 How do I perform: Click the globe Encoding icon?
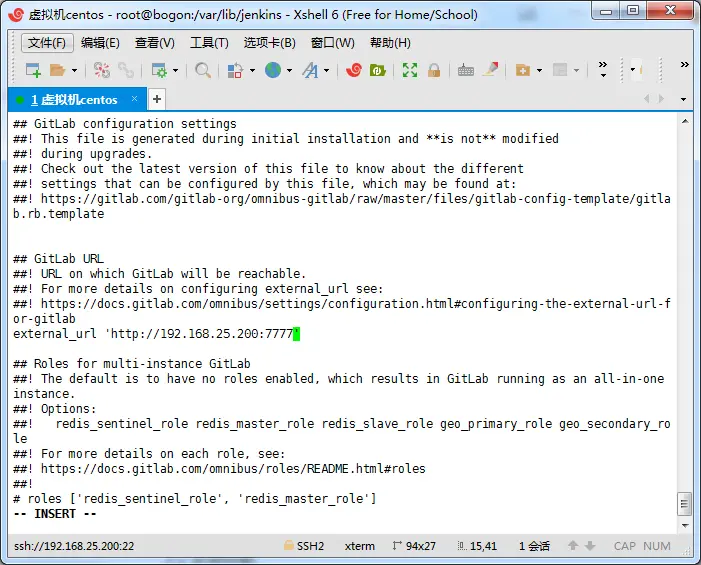[x=273, y=70]
